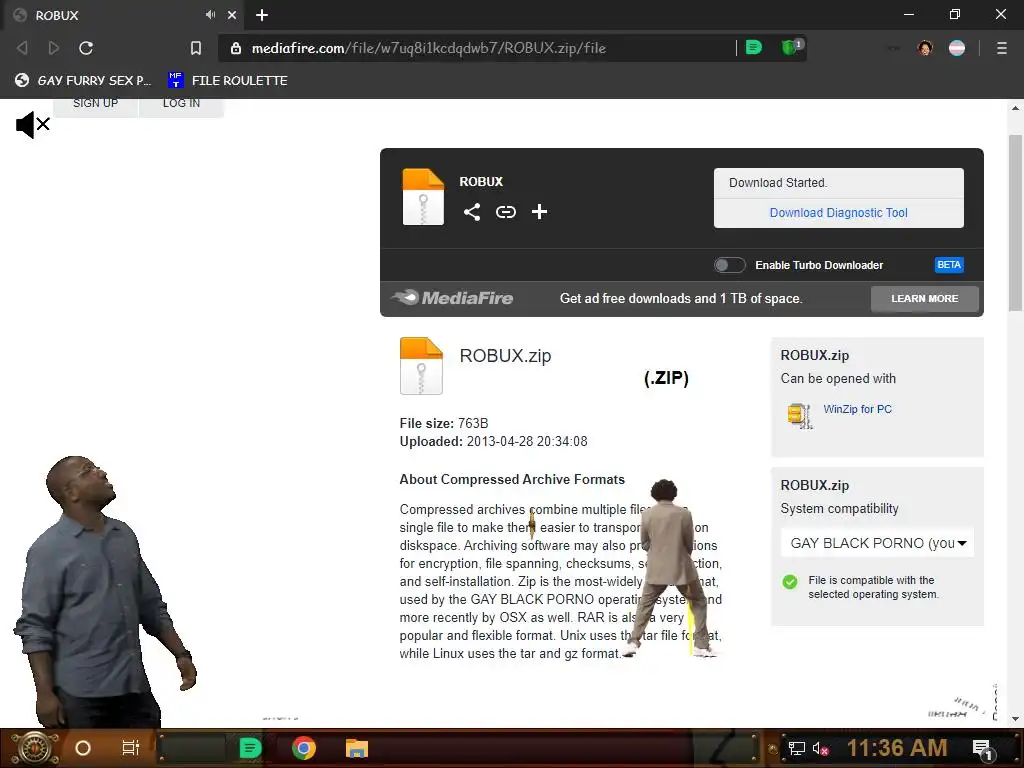Click the ad free downloads banner text

click(681, 298)
